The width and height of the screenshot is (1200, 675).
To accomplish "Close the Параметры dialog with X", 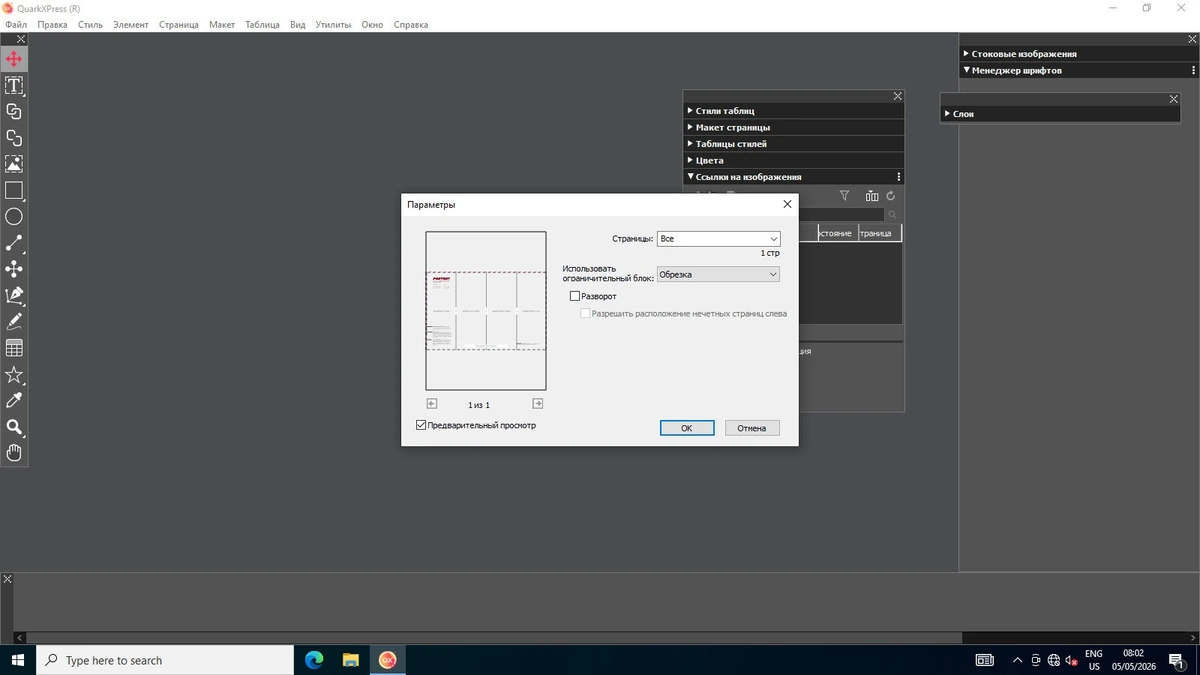I will pos(787,204).
